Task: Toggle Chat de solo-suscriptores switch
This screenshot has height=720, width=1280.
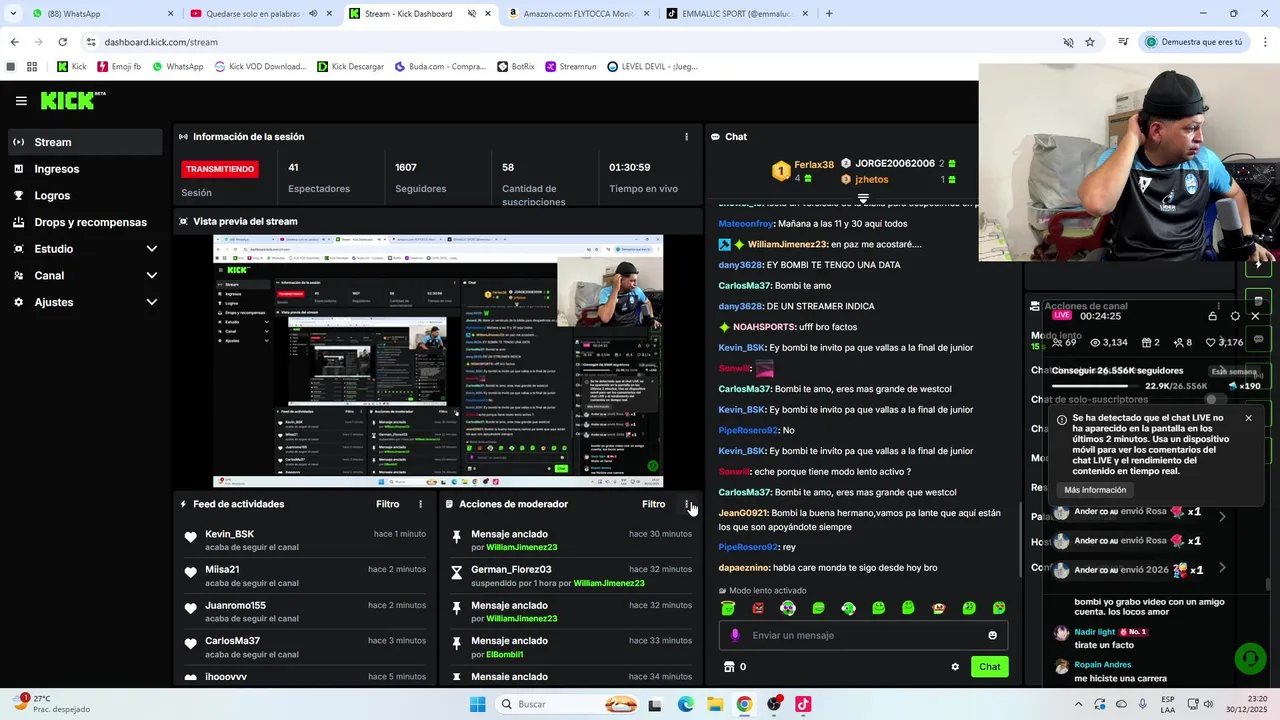Action: point(1214,400)
